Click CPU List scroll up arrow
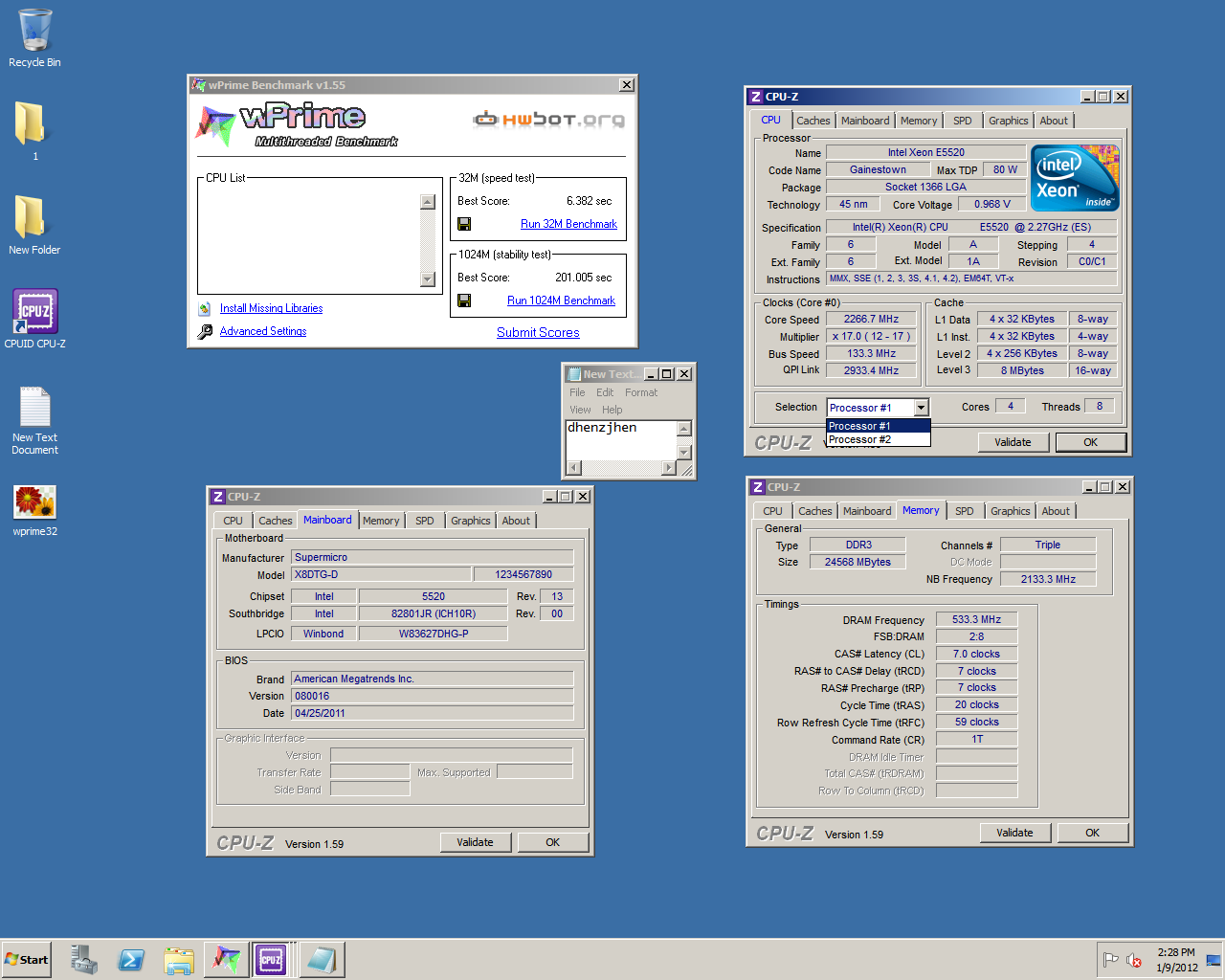The image size is (1225, 980). coord(428,202)
